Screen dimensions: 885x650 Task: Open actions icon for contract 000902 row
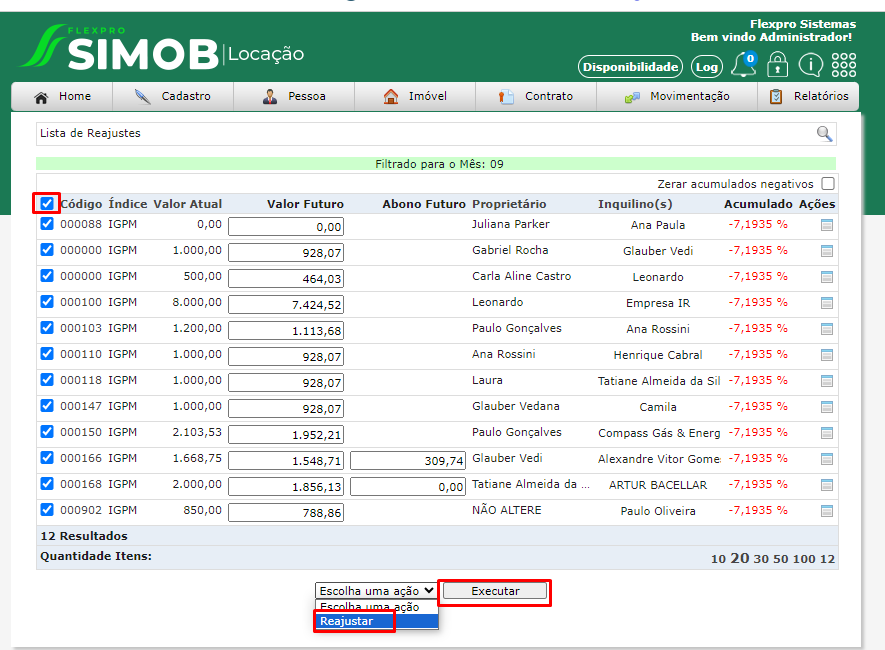click(827, 511)
